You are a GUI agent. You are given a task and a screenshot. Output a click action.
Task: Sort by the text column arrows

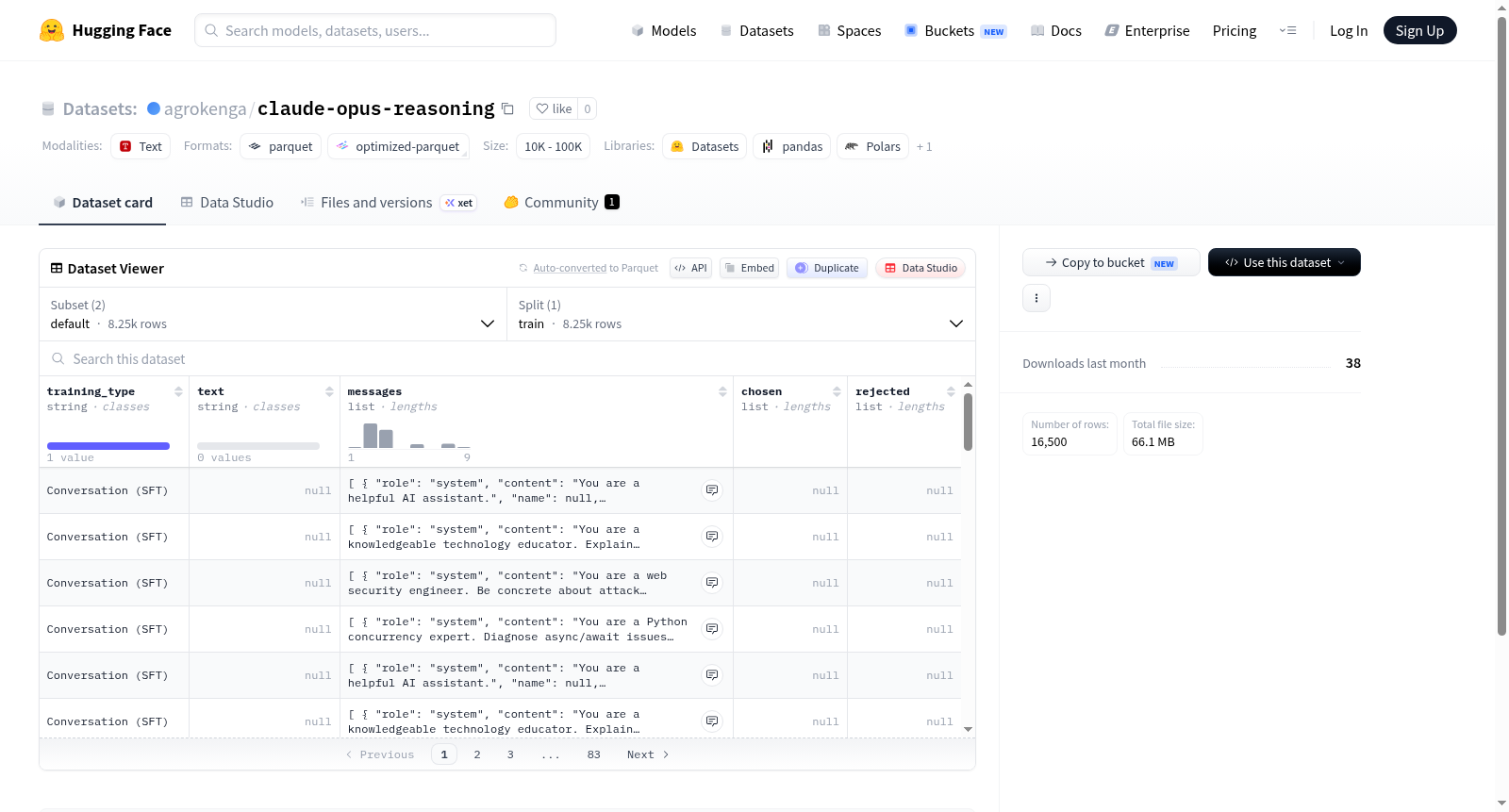point(329,391)
